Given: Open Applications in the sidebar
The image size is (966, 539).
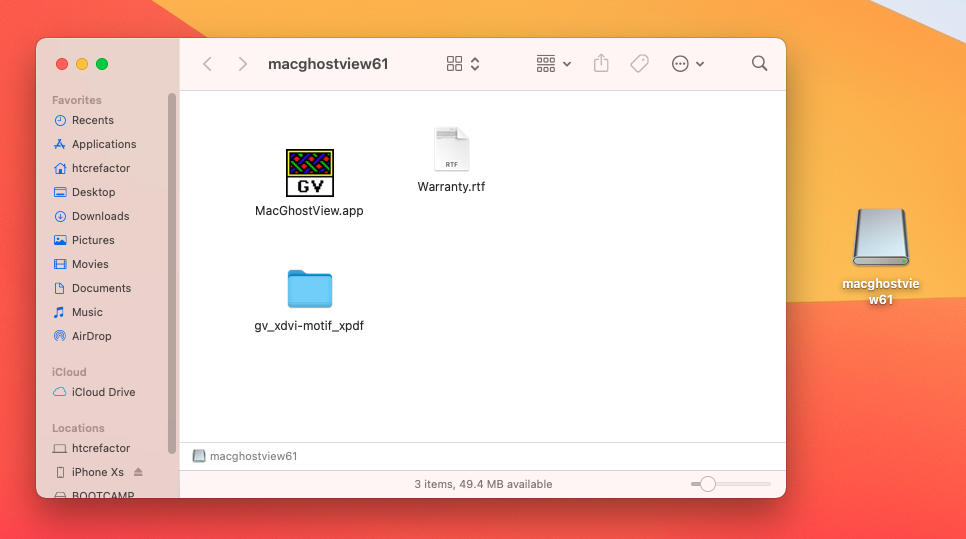Looking at the screenshot, I should click(x=106, y=144).
